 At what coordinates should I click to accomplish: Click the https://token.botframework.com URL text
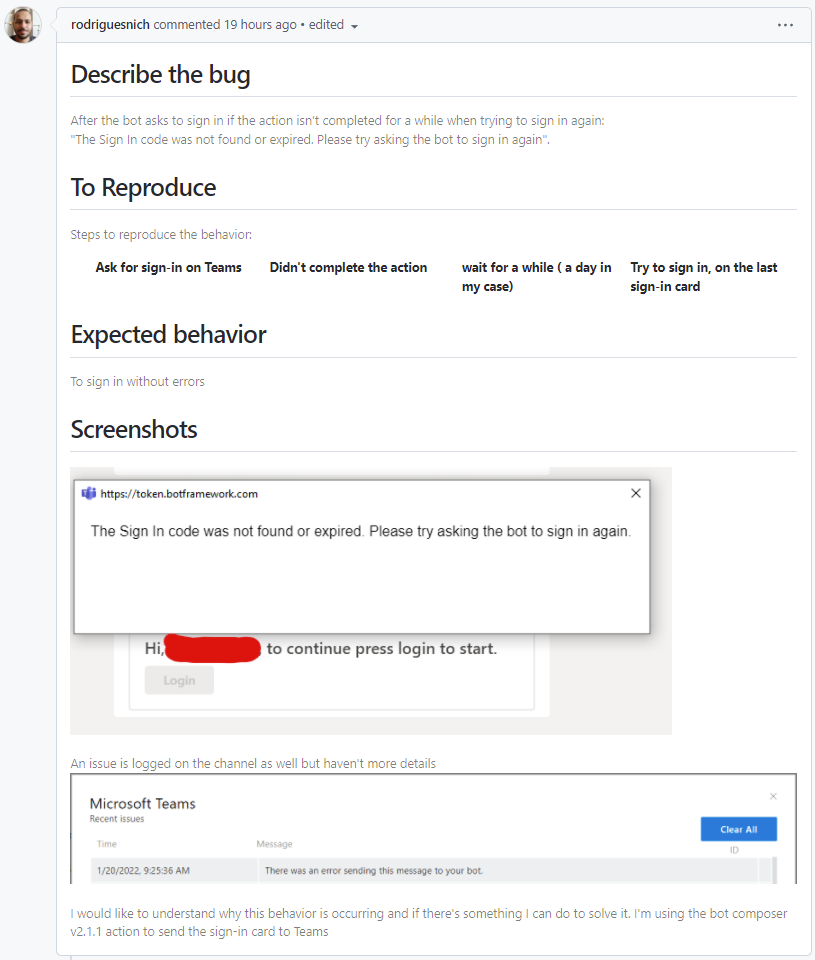click(179, 494)
